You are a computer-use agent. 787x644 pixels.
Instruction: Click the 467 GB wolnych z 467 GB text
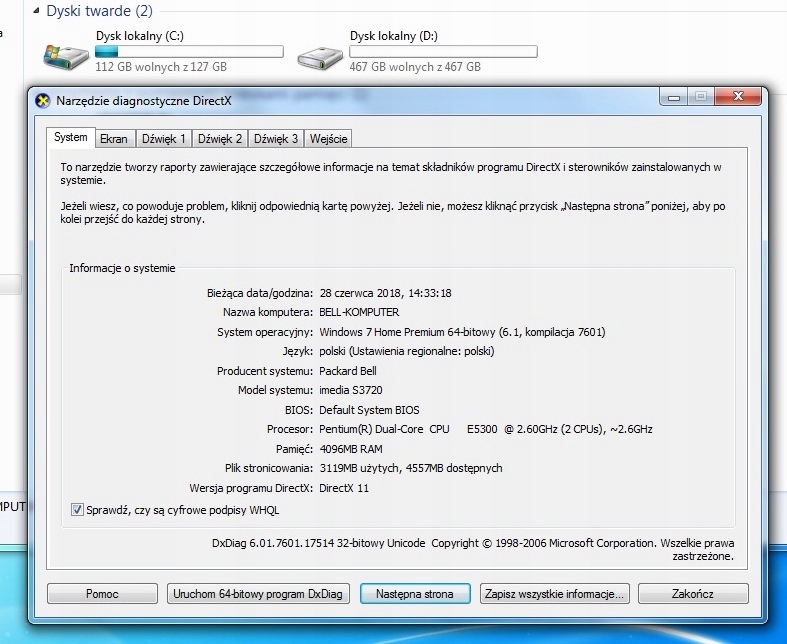pyautogui.click(x=415, y=67)
